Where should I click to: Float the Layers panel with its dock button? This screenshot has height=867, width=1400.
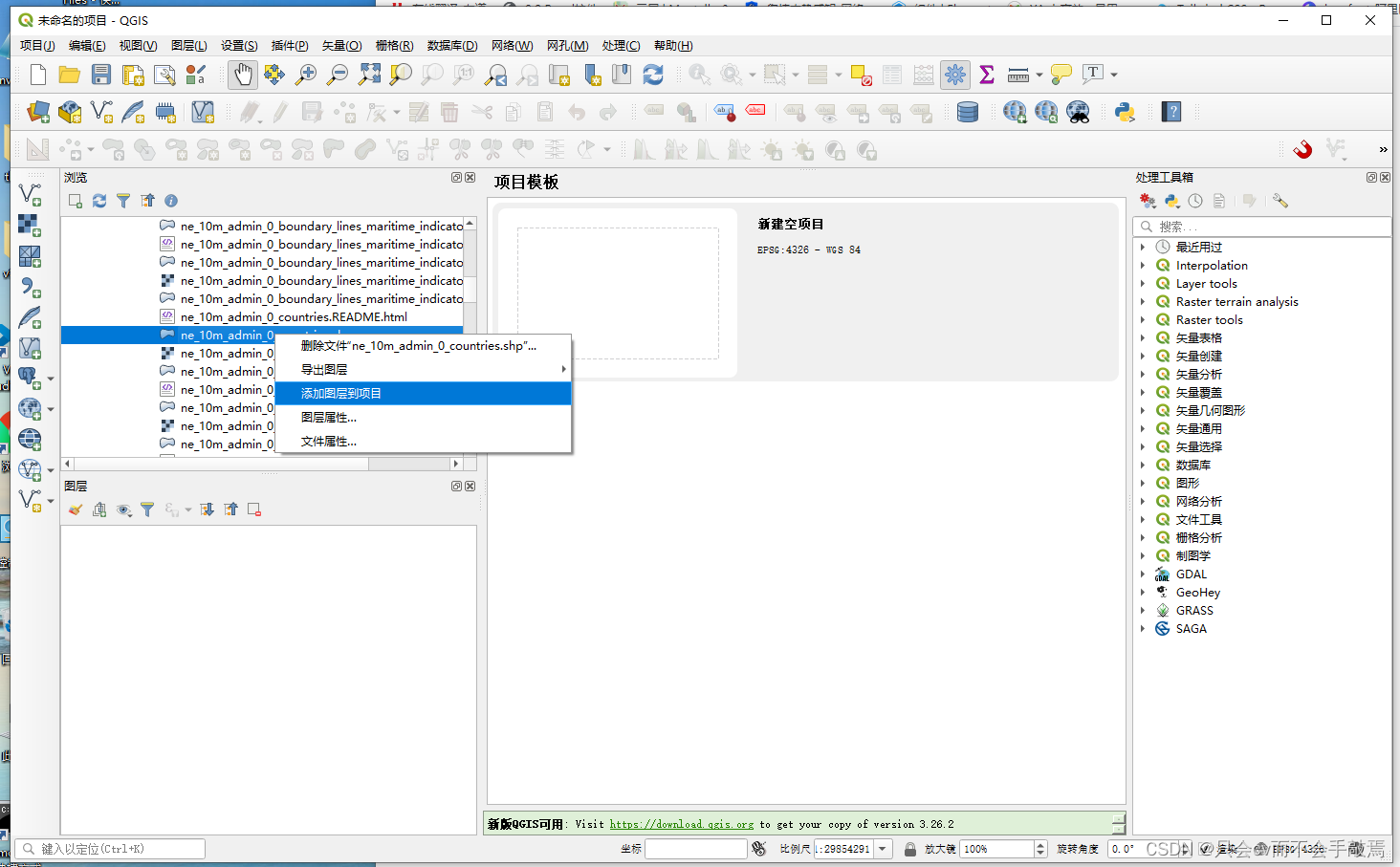tap(456, 487)
